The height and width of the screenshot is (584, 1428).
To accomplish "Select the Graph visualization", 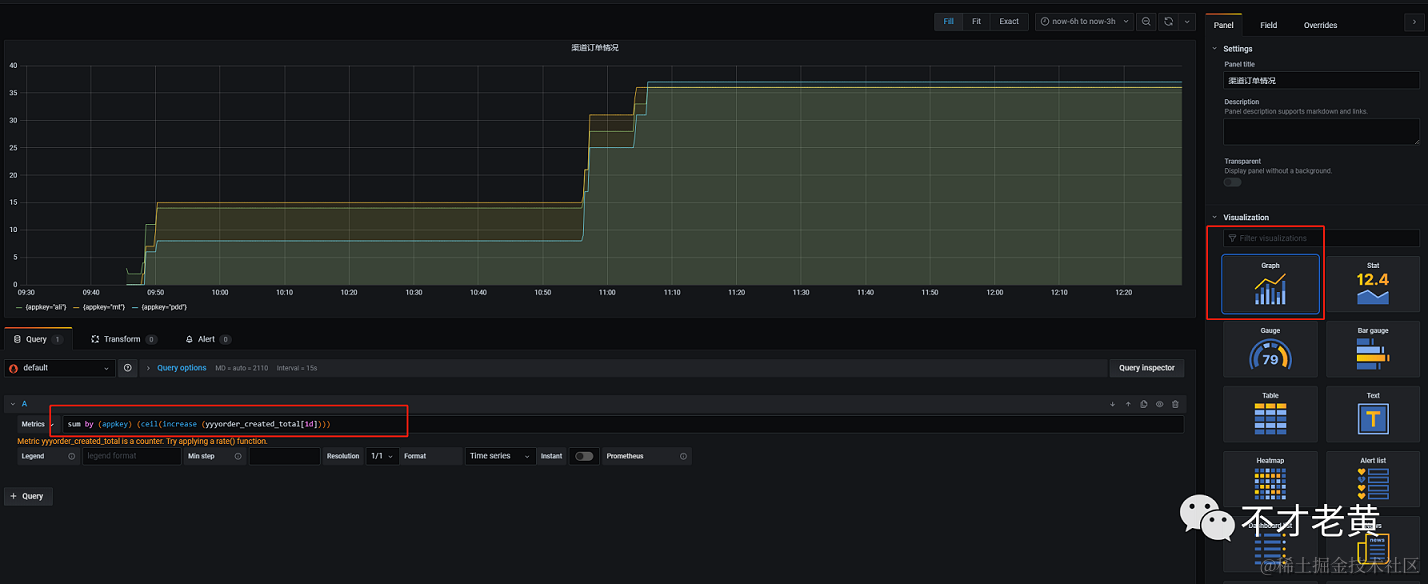I will click(x=1270, y=284).
